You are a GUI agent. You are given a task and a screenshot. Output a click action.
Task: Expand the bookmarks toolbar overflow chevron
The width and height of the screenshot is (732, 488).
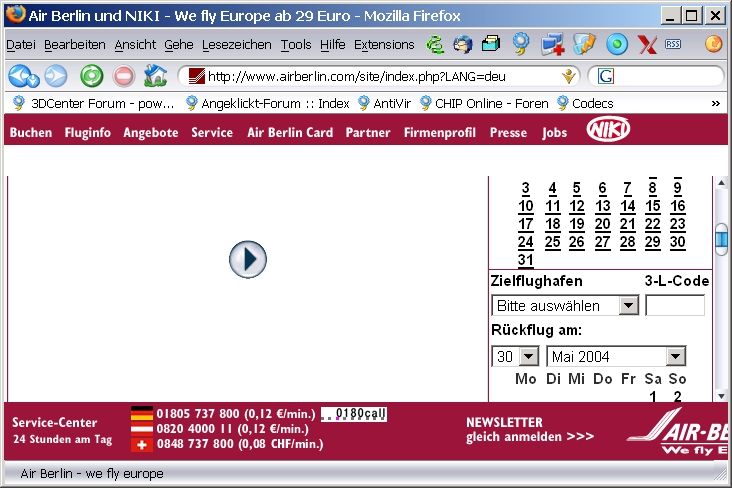point(716,104)
